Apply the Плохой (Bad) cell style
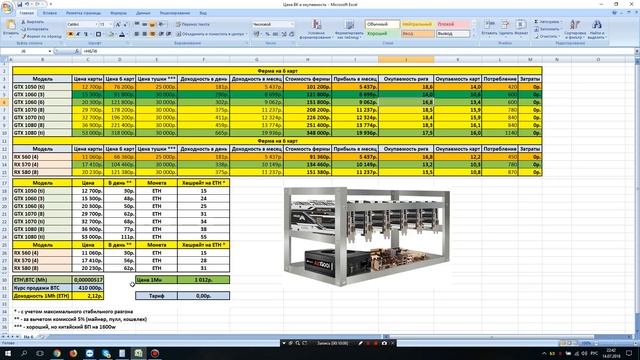Image resolution: width=640 pixels, height=360 pixels. tap(452, 24)
